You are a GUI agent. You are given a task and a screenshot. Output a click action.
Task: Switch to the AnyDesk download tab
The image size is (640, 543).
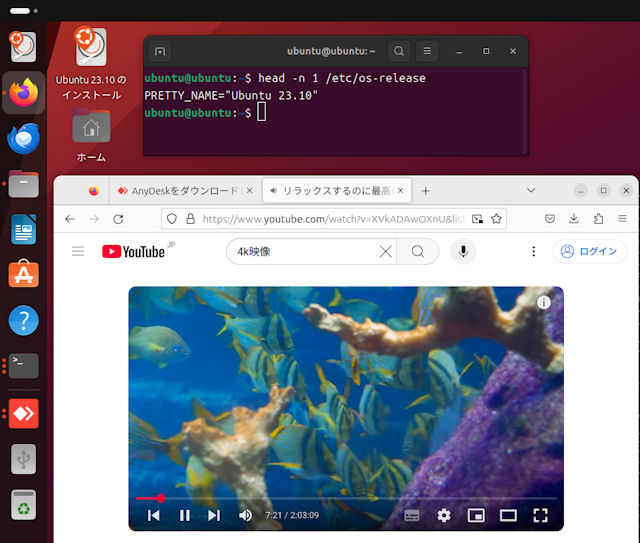(x=184, y=191)
